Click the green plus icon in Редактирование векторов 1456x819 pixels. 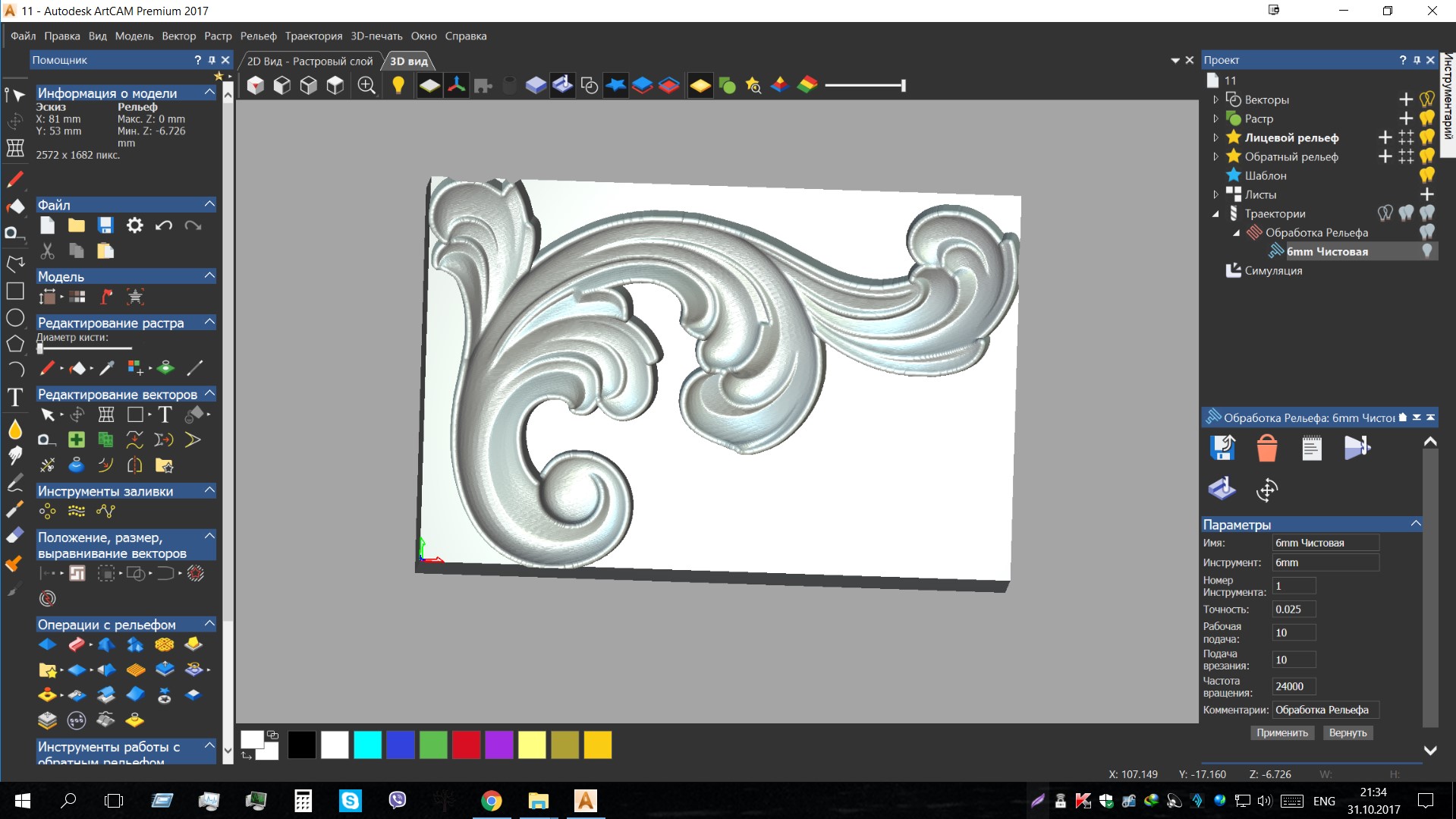point(77,439)
